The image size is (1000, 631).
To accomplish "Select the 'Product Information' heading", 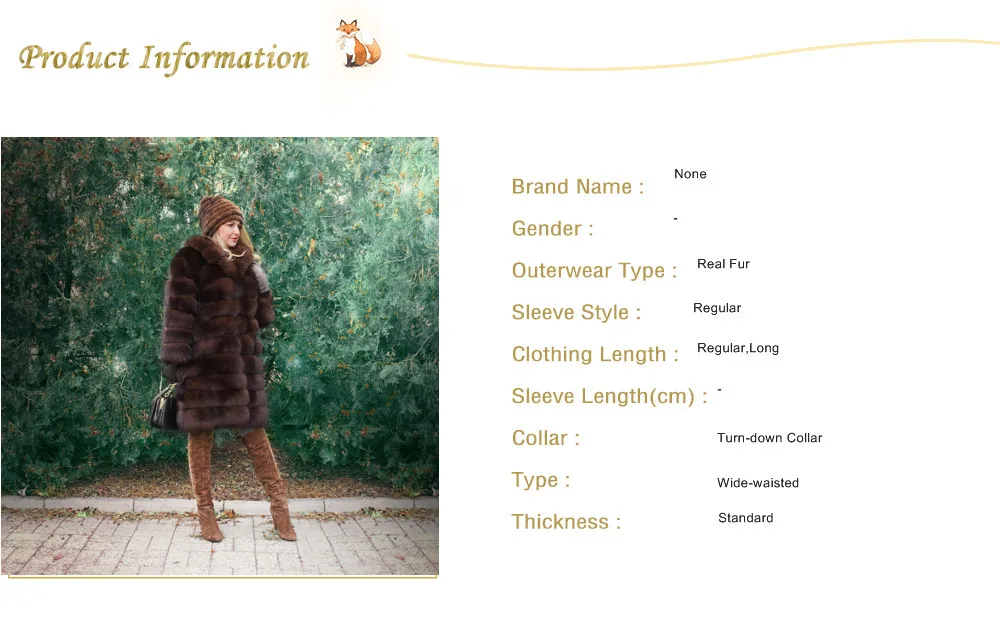I will pos(164,58).
